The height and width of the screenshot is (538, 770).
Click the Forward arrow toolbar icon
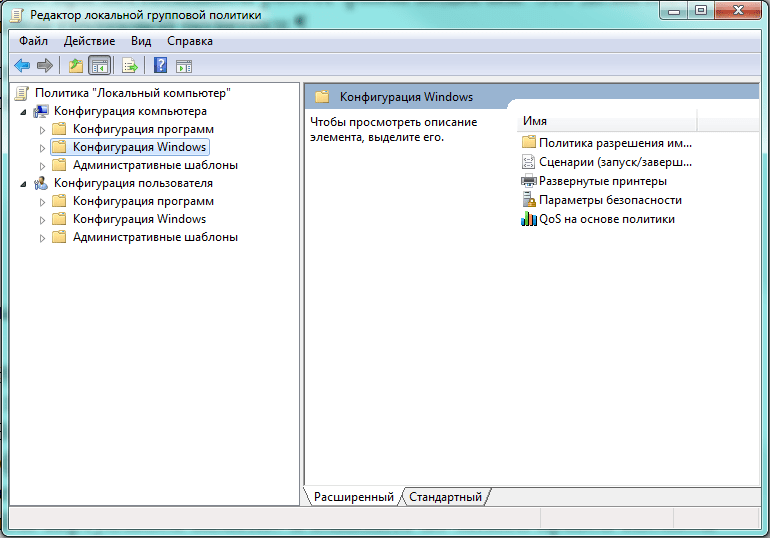tap(45, 65)
